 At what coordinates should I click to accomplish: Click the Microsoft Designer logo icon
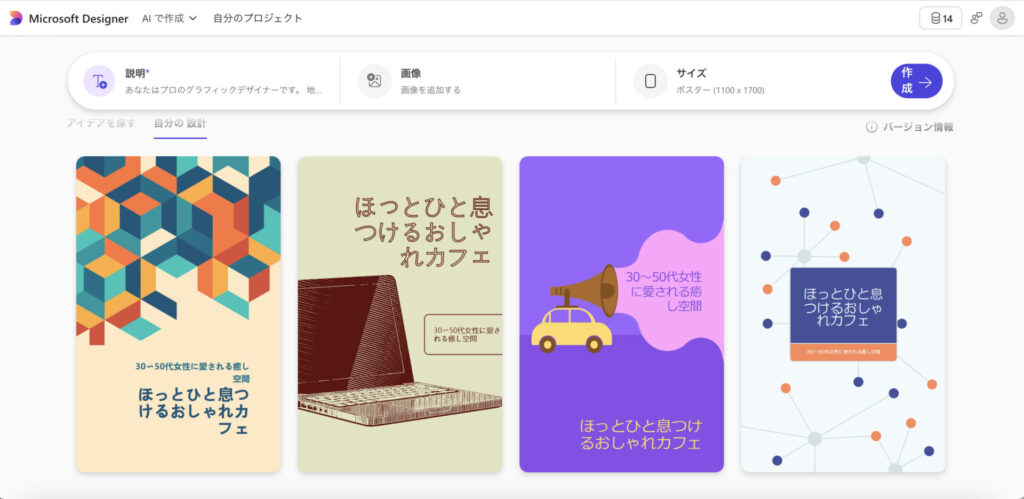pos(15,18)
